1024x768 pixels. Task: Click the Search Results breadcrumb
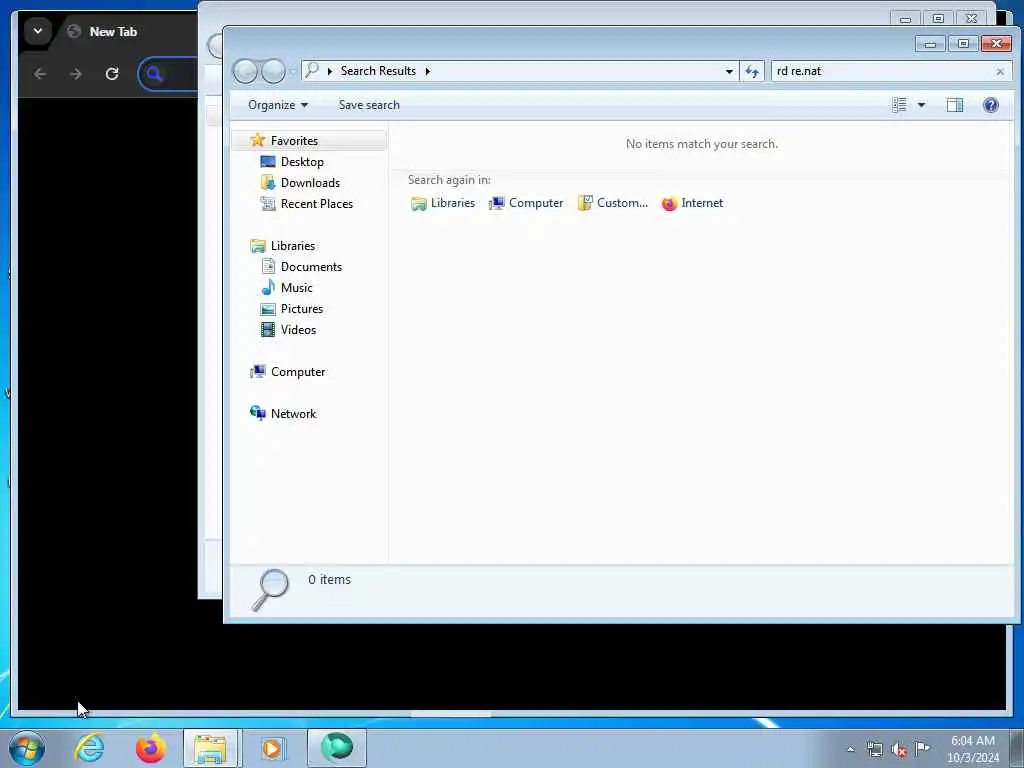pyautogui.click(x=378, y=71)
